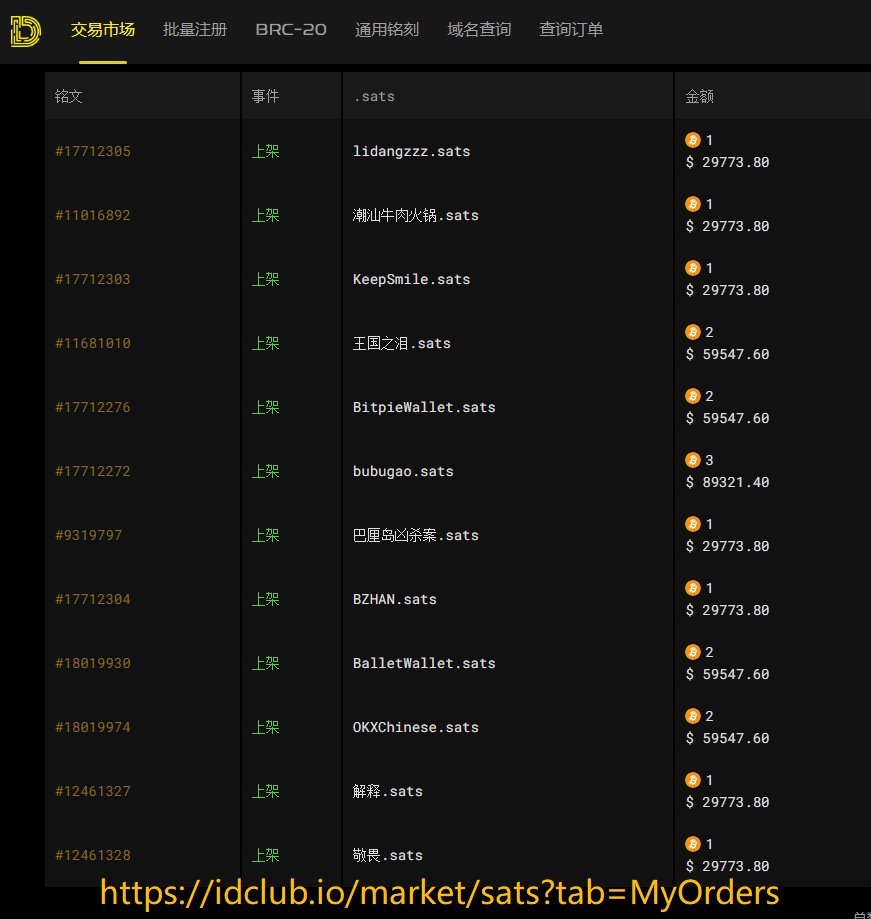Click $ 89321.40 price in bubugao.sats row
871x919 pixels.
tap(727, 482)
